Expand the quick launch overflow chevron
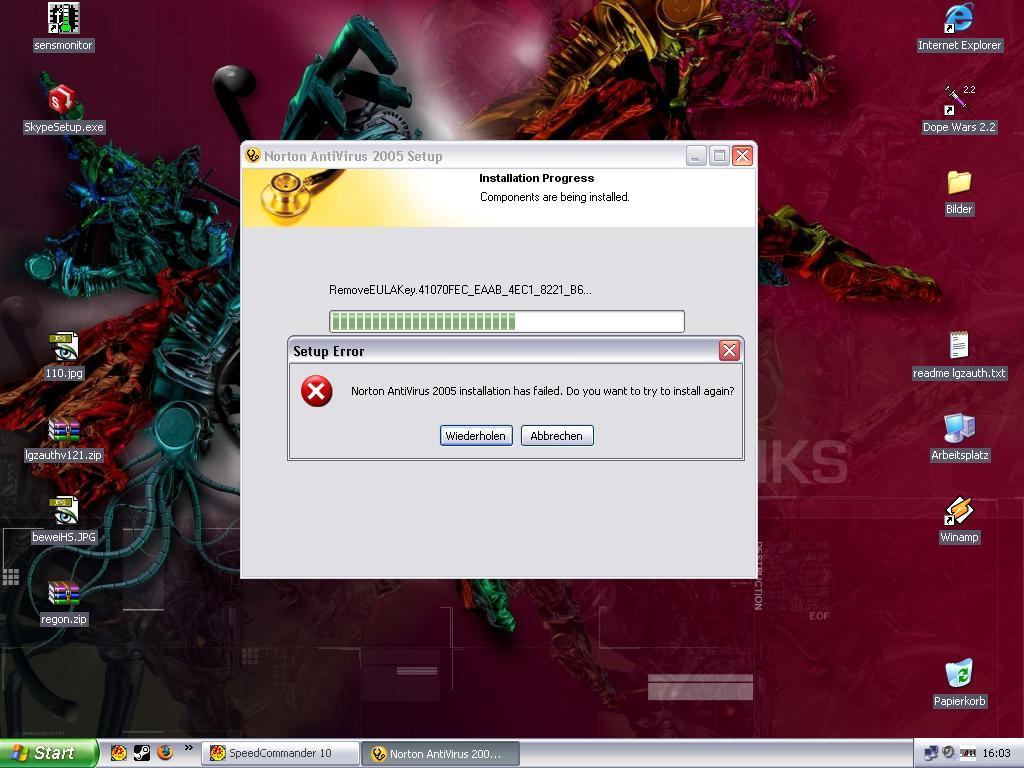1024x768 pixels. coord(189,748)
